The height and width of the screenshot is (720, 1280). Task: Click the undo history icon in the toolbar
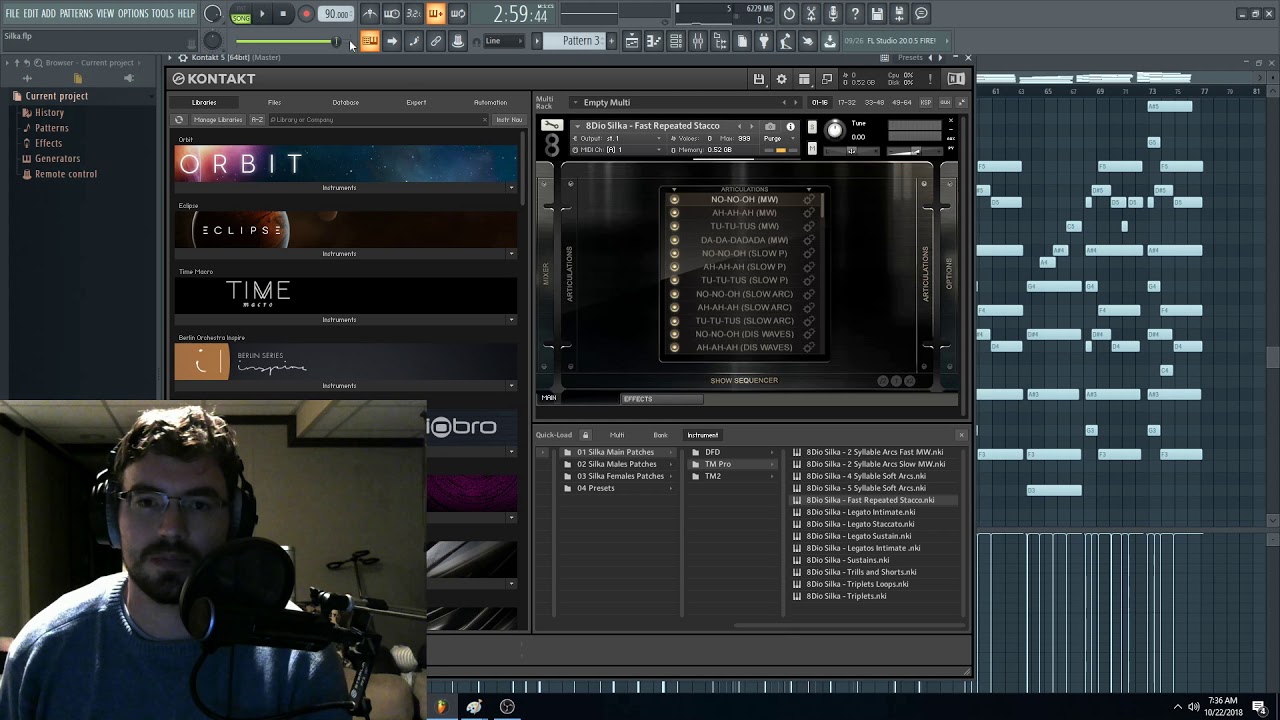tap(789, 14)
